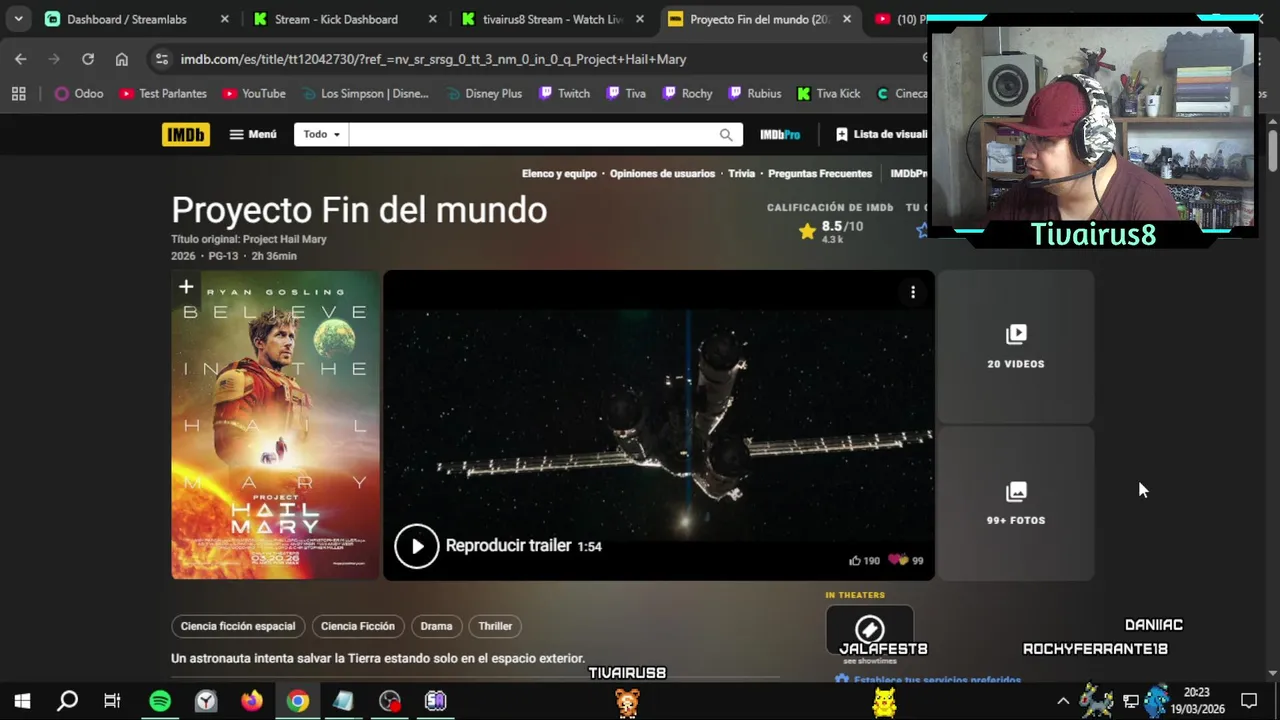This screenshot has height=720, width=1280.
Task: Open Task View in the taskbar
Action: pyautogui.click(x=112, y=701)
